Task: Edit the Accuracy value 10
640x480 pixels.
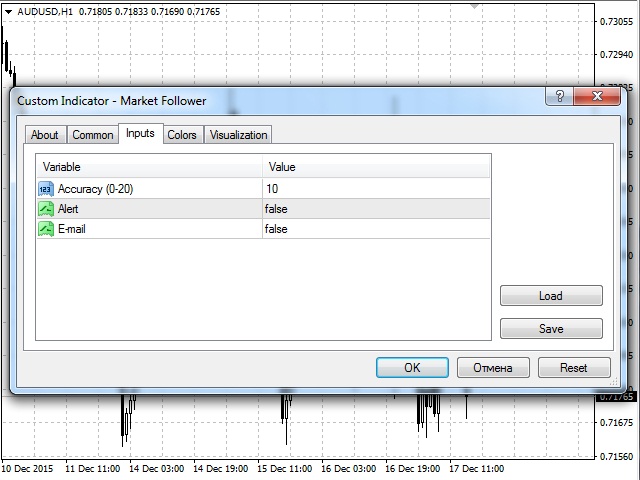Action: (376, 189)
